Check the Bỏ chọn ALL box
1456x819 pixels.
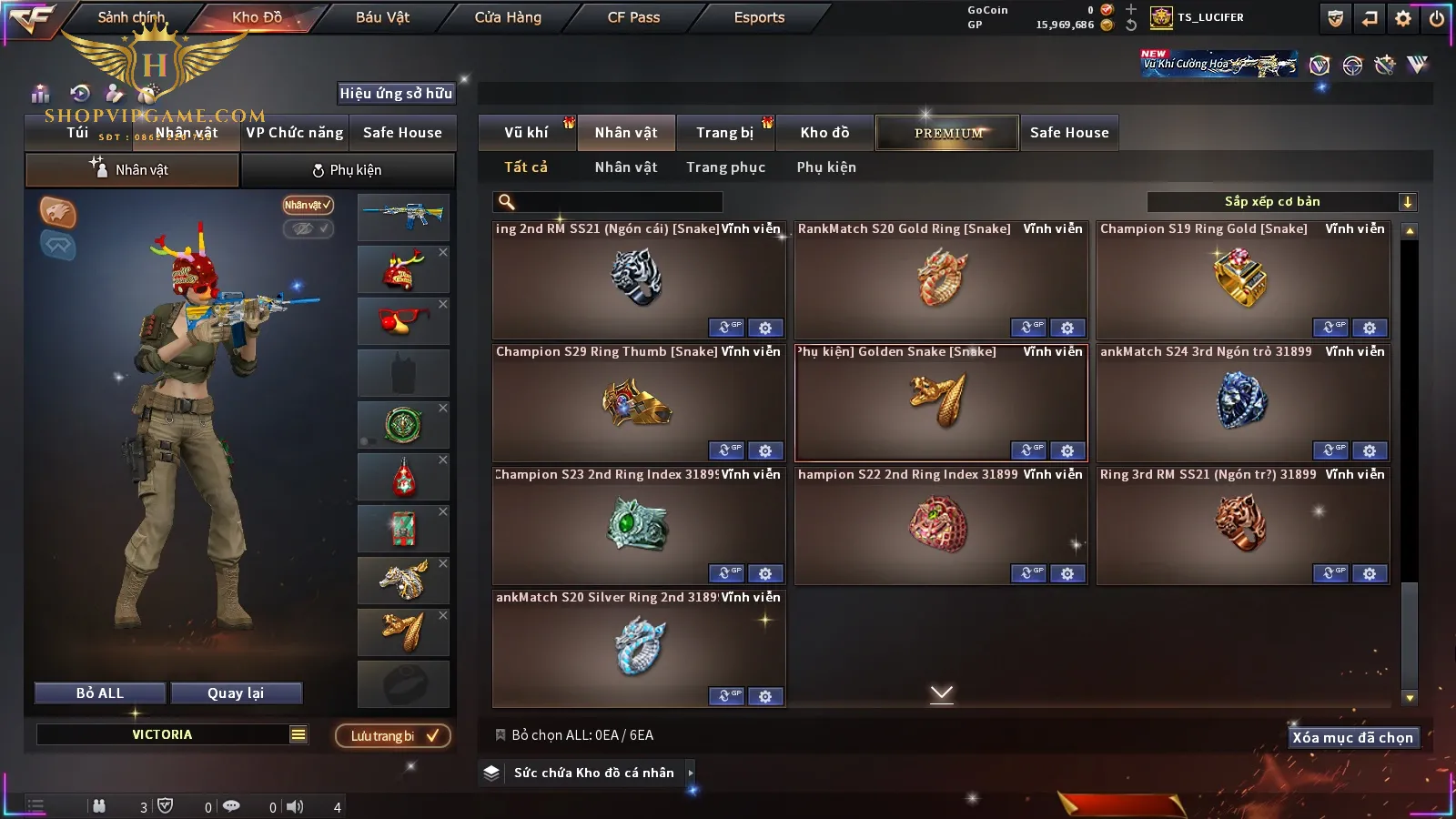click(x=500, y=734)
